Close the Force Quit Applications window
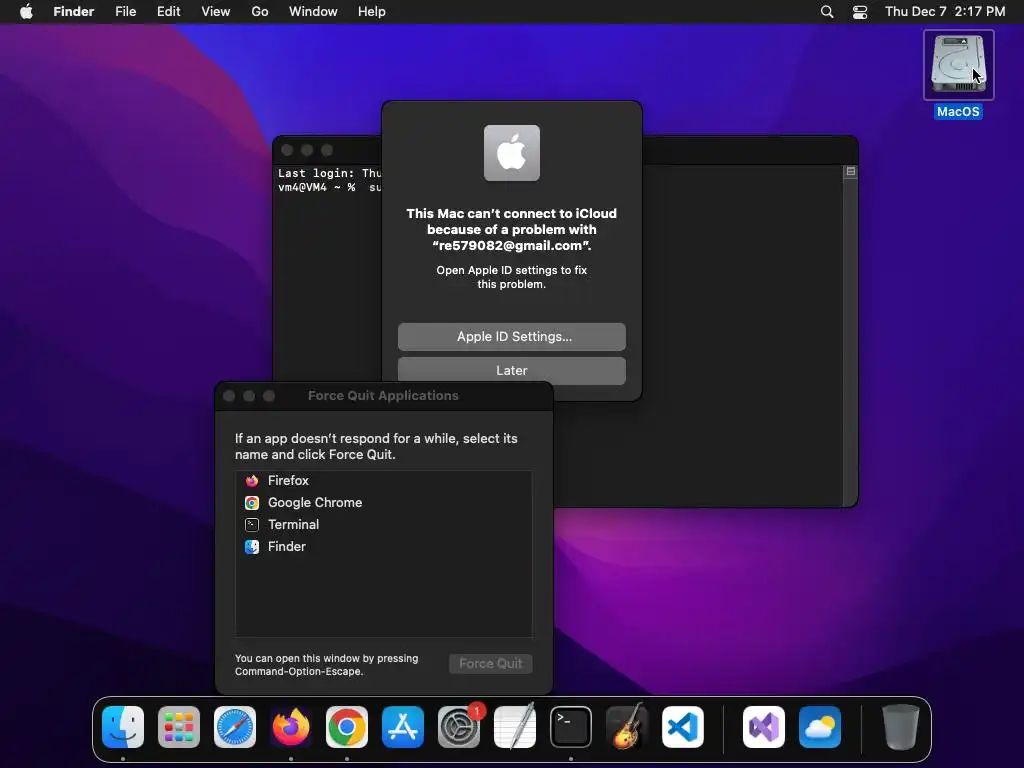Screen dimensions: 1024x768 [229, 396]
